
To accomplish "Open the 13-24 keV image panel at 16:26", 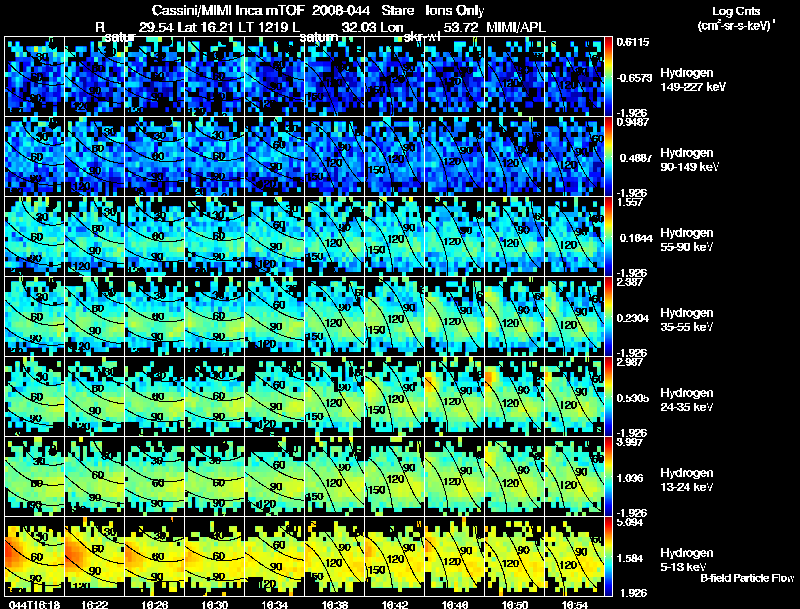I will coord(155,477).
